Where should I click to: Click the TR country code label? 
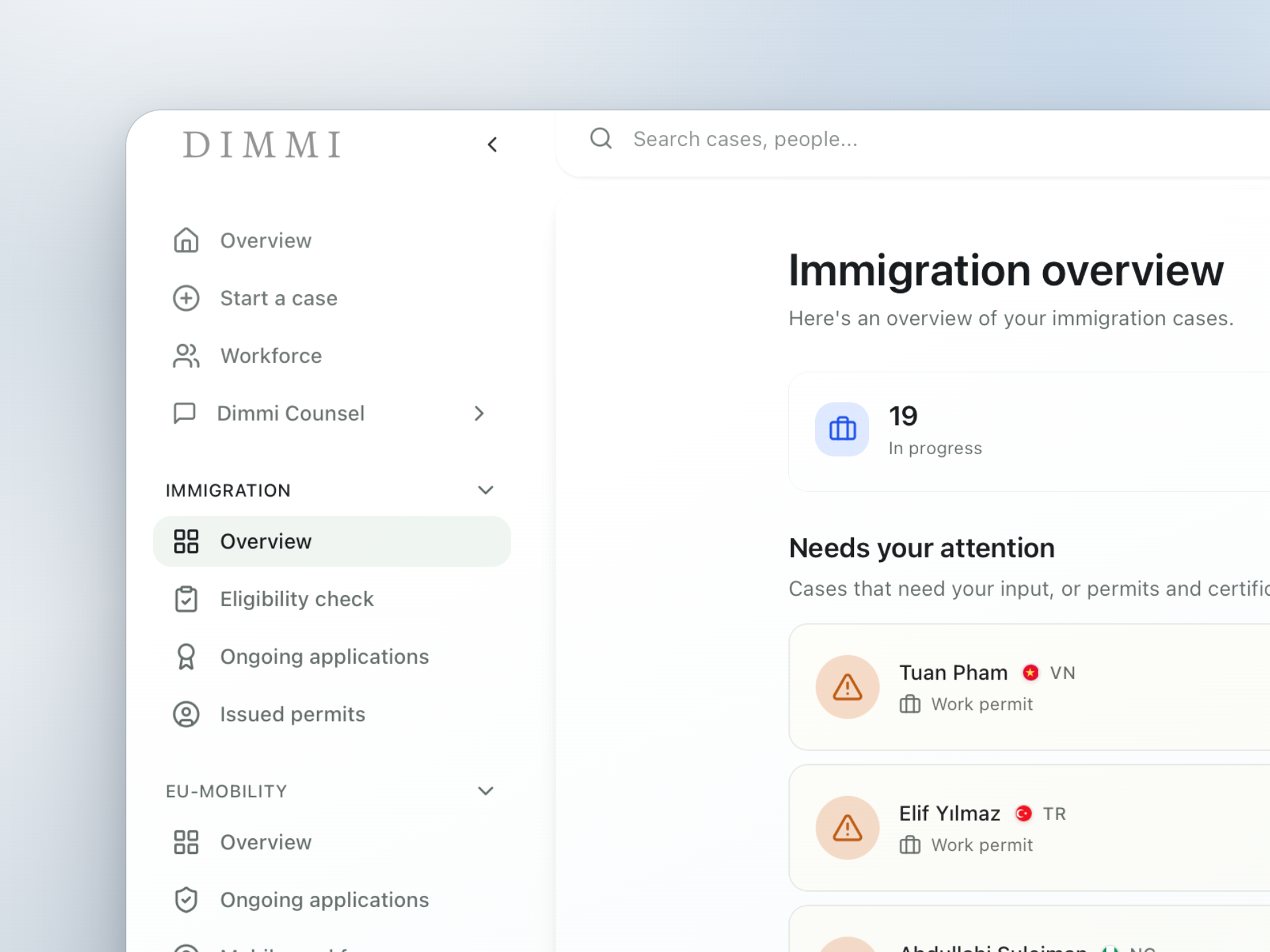1054,814
